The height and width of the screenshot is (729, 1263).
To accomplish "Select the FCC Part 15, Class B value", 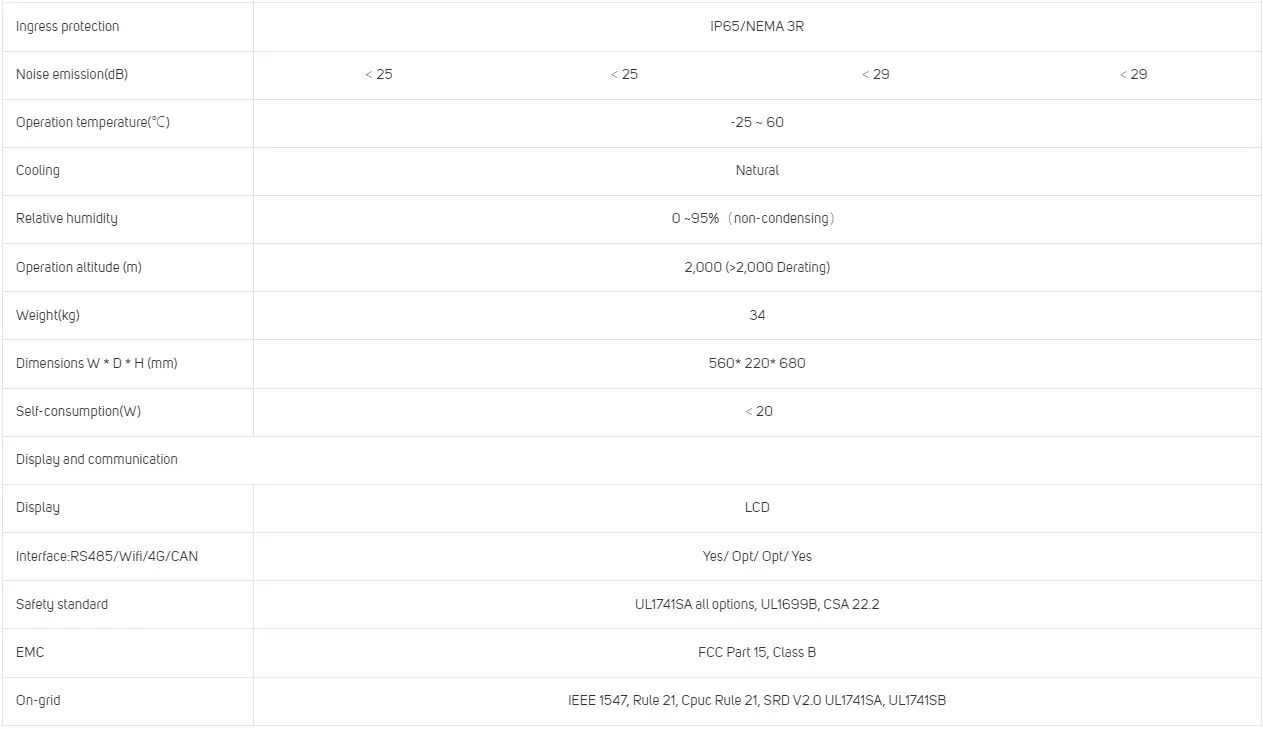I will (x=756, y=653).
